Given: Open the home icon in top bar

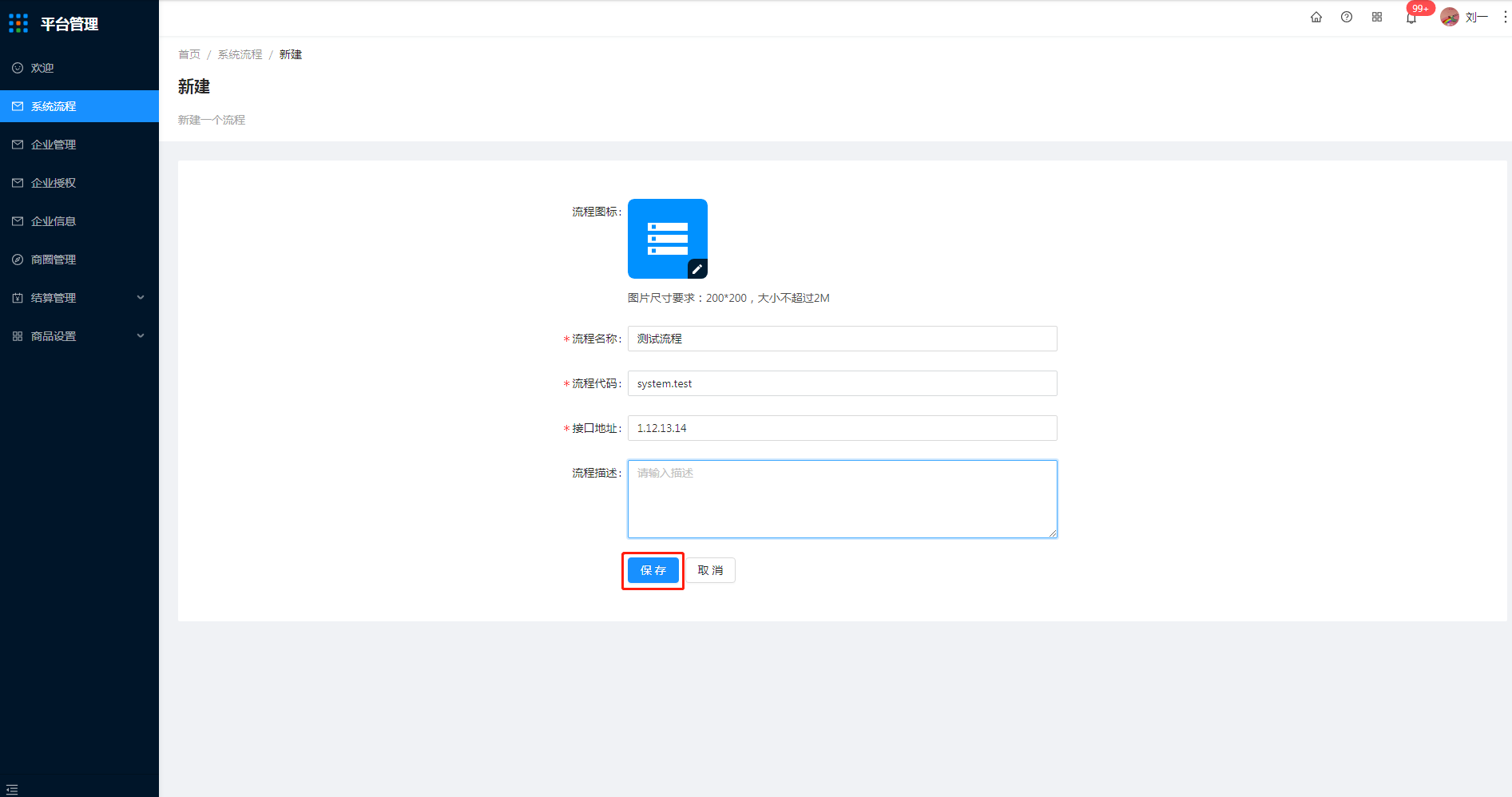Looking at the screenshot, I should pos(1316,17).
